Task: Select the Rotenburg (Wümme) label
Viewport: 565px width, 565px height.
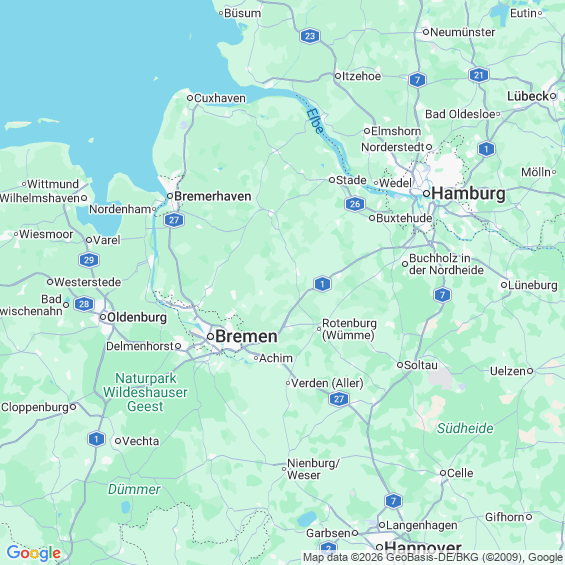Action: point(349,329)
